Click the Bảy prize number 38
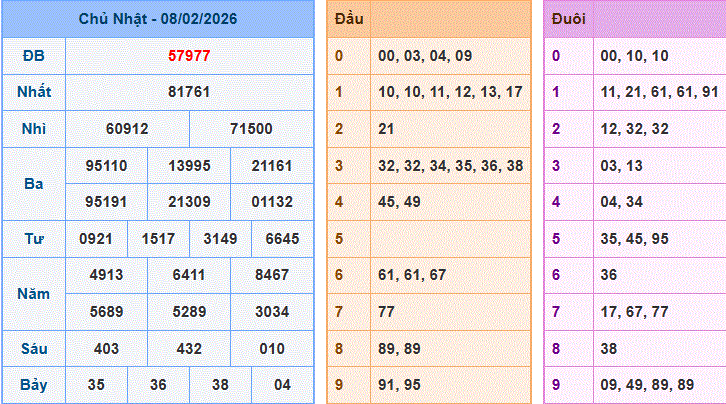 tap(220, 385)
